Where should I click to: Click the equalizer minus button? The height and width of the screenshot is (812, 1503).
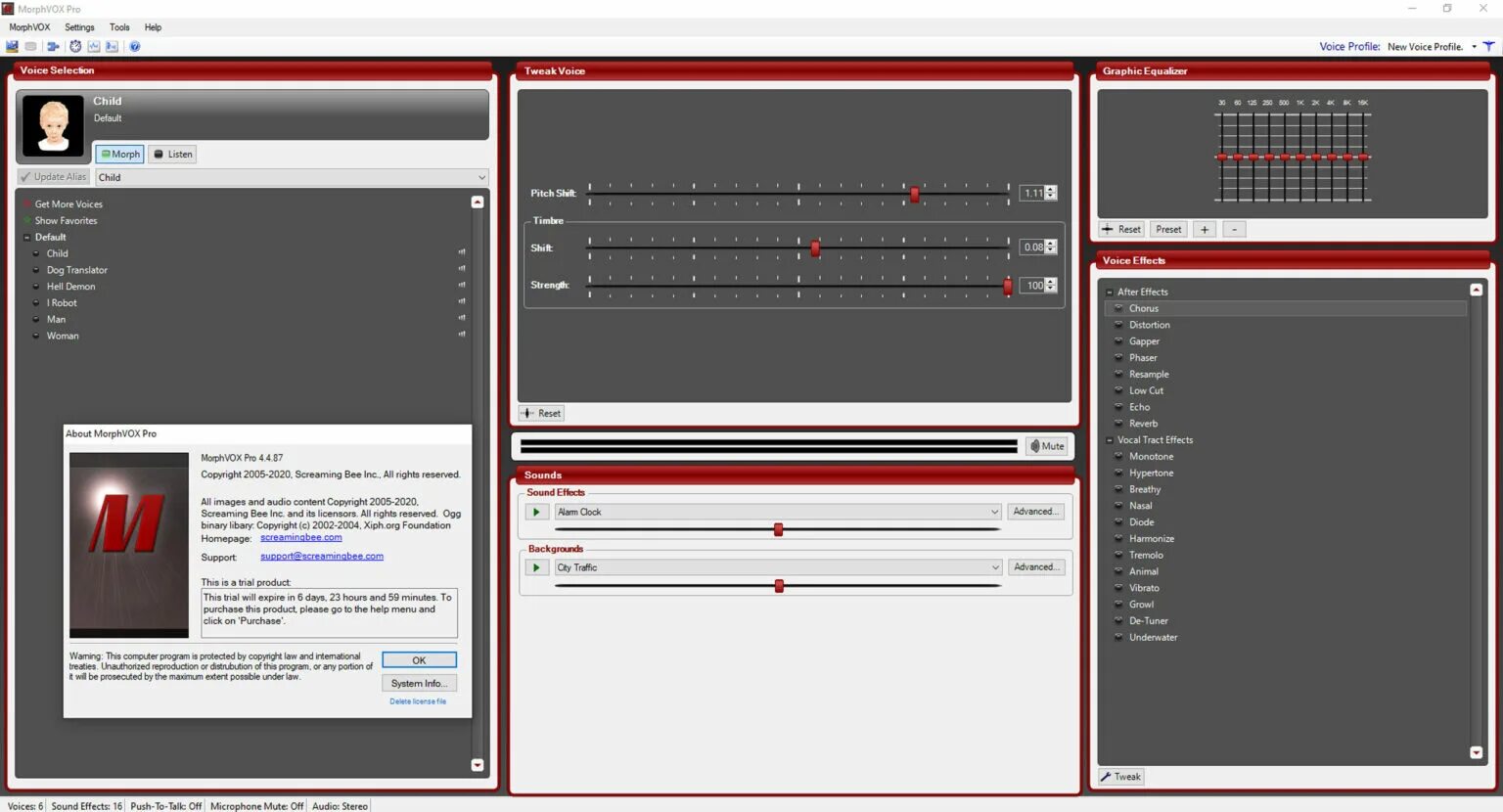tap(1234, 229)
